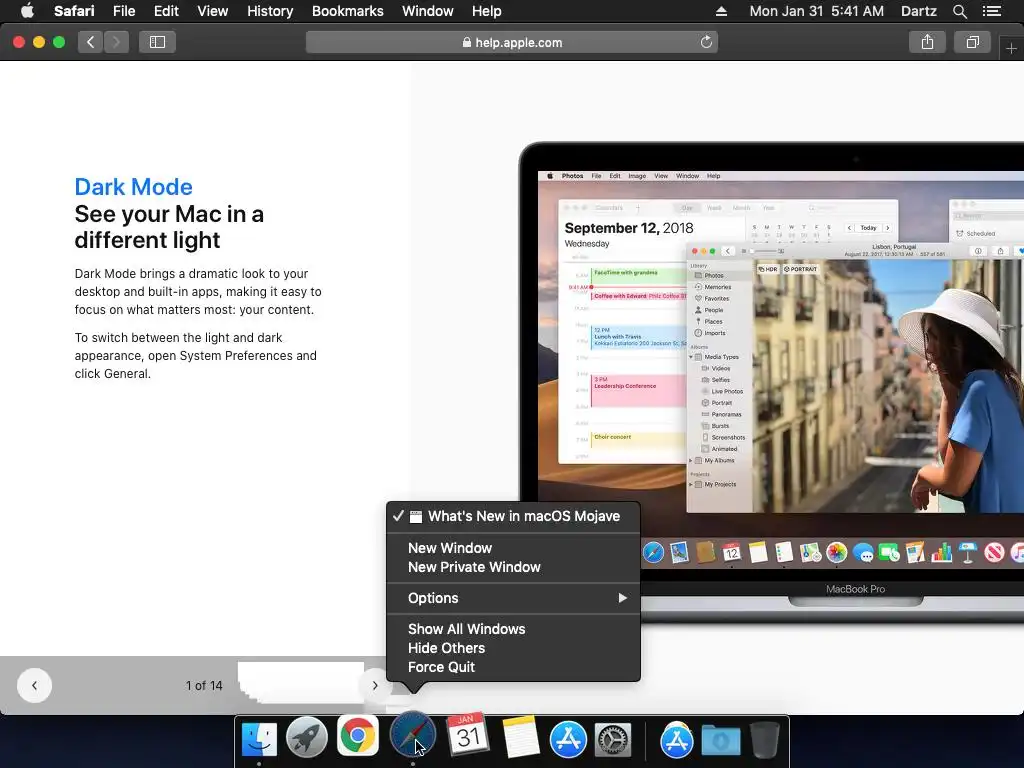
Task: Open the Help menu
Action: coord(487,11)
